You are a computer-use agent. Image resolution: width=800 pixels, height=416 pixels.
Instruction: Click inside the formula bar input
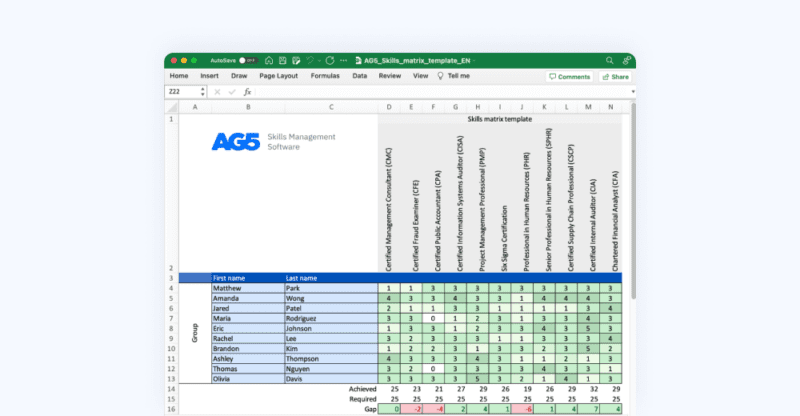pyautogui.click(x=442, y=92)
